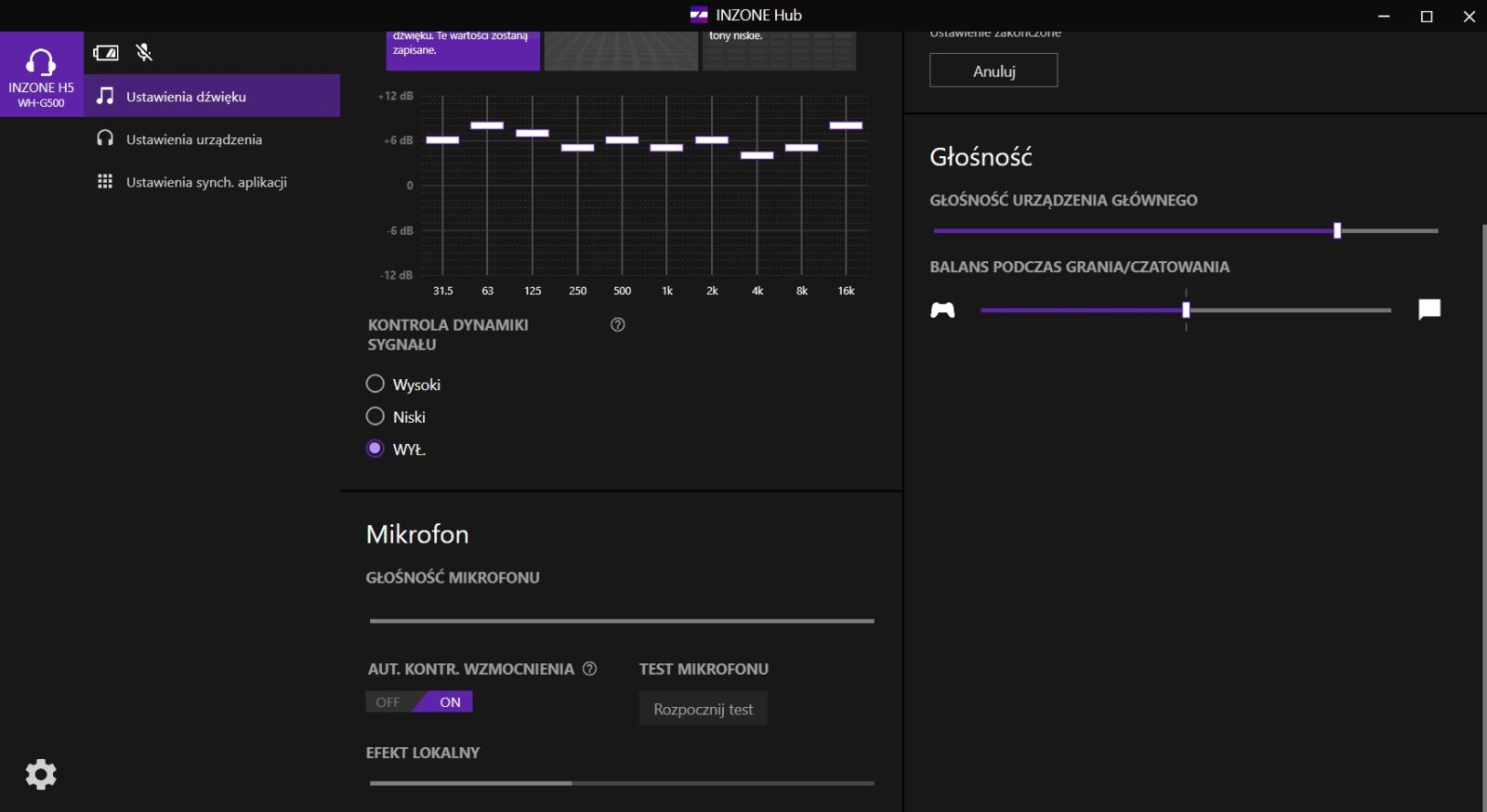Click the muted microphone status icon
The width and height of the screenshot is (1487, 812).
coord(144,53)
